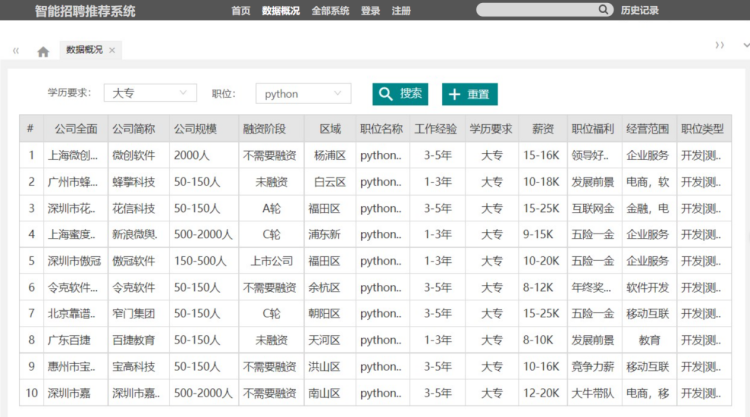This screenshot has height=417, width=750.
Task: Click the 白云区 area cell
Action: [330, 182]
